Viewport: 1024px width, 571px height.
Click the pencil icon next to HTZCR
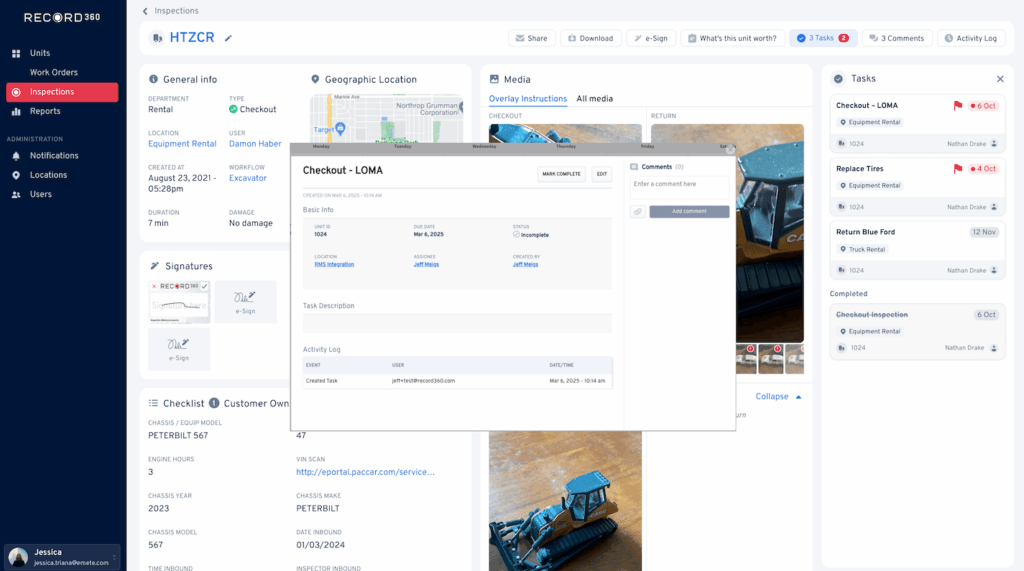[x=228, y=38]
